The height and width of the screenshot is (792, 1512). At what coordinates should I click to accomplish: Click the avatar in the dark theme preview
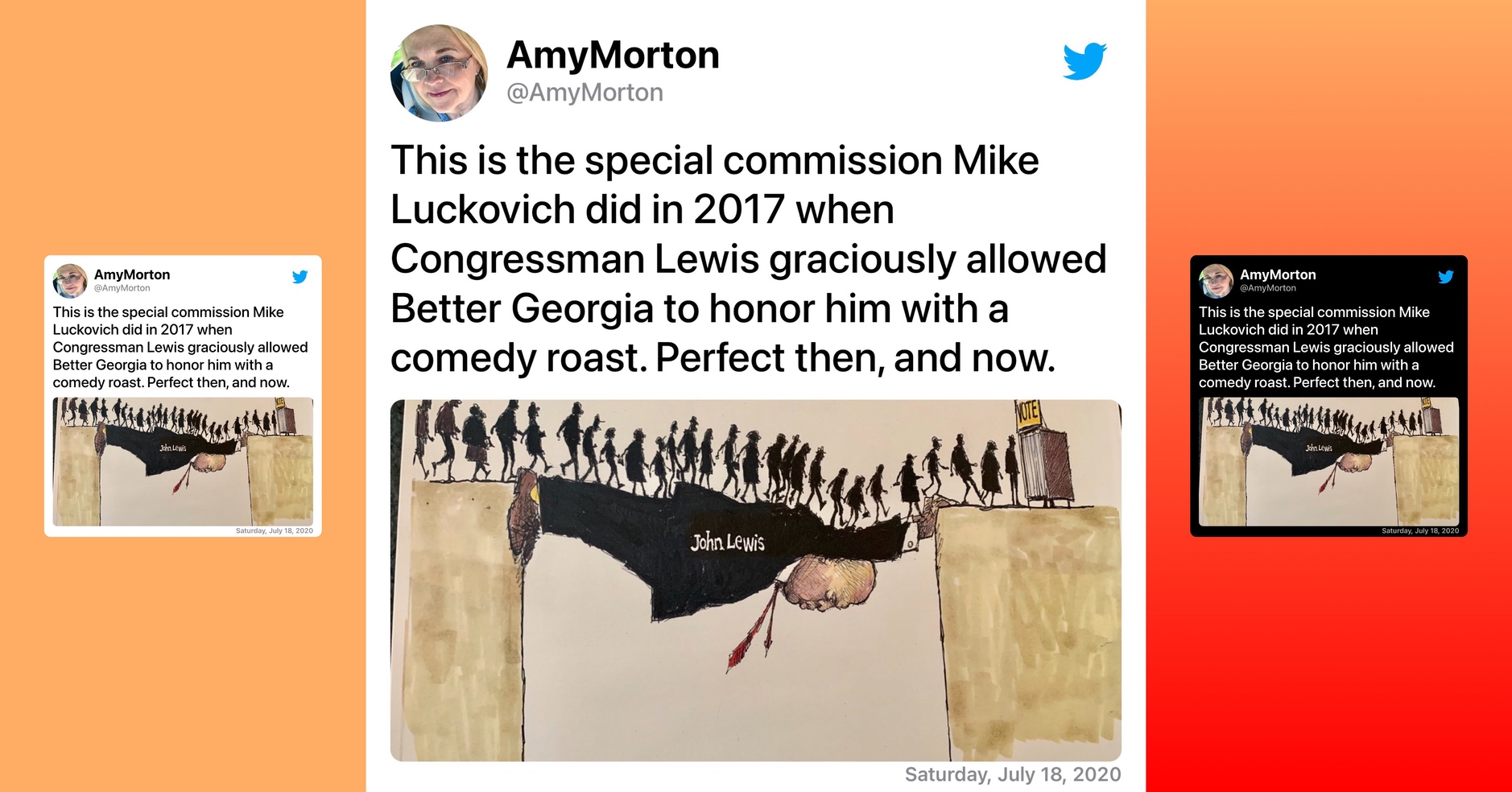[1216, 281]
